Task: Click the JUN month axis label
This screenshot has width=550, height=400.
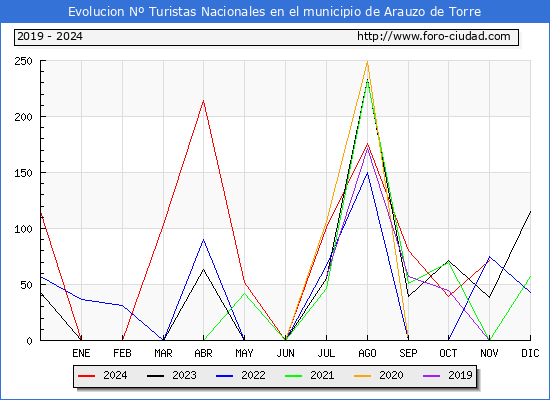Action: (x=286, y=353)
